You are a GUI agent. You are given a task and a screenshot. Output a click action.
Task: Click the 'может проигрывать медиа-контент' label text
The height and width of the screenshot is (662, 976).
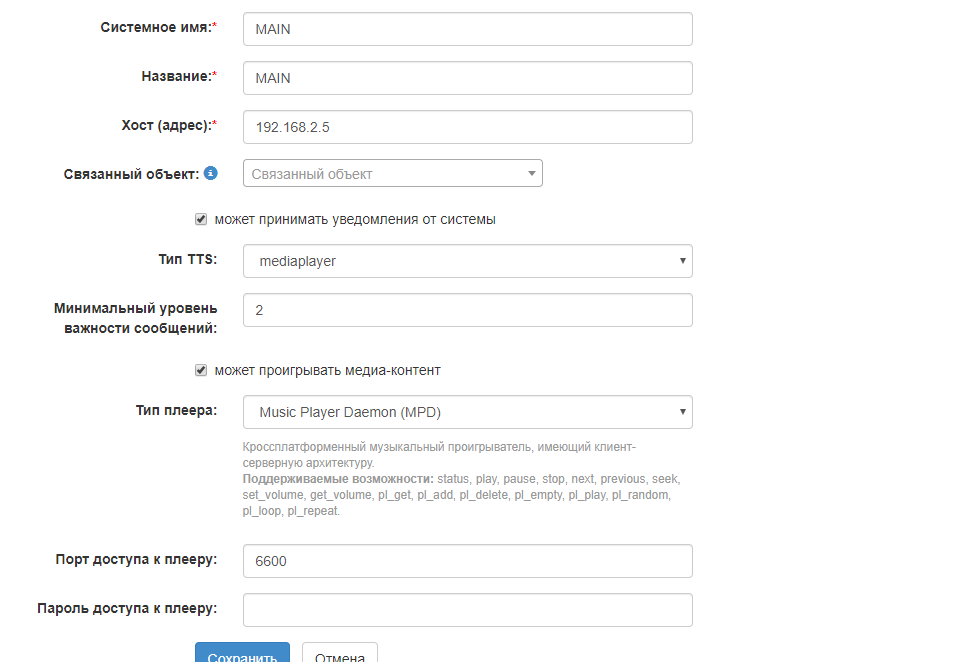tap(327, 370)
